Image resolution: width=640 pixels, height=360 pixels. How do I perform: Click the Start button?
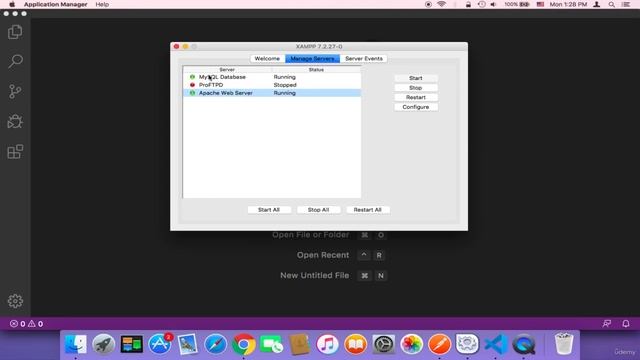pos(416,78)
